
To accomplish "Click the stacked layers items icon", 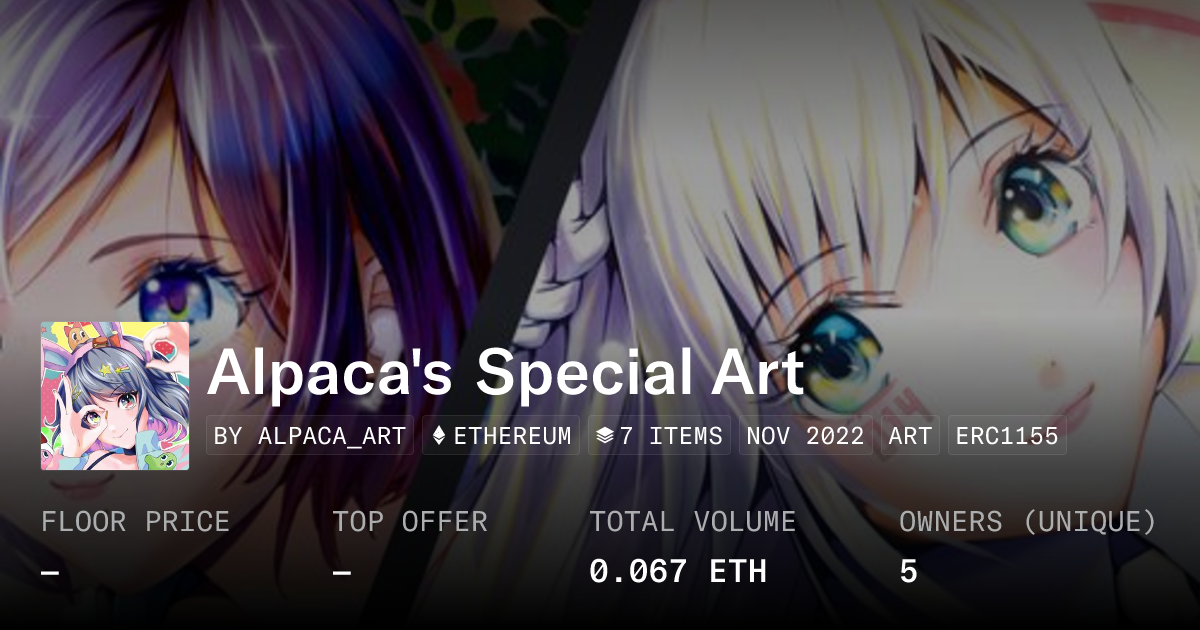I will pyautogui.click(x=604, y=436).
